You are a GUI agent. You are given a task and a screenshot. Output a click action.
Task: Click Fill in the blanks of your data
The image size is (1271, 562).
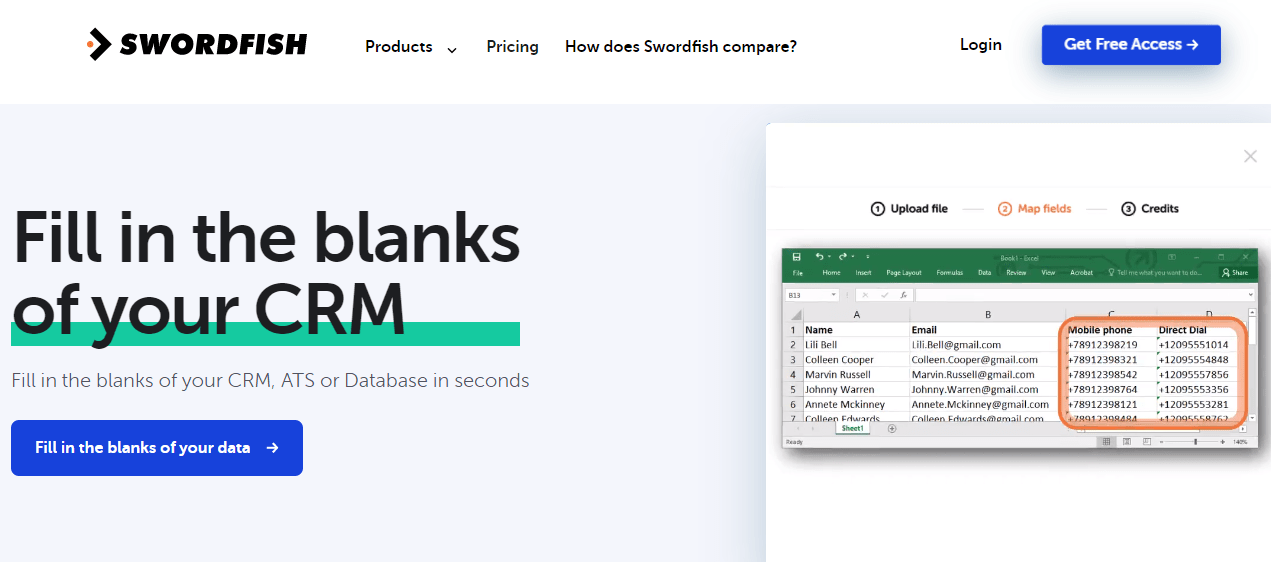click(157, 448)
